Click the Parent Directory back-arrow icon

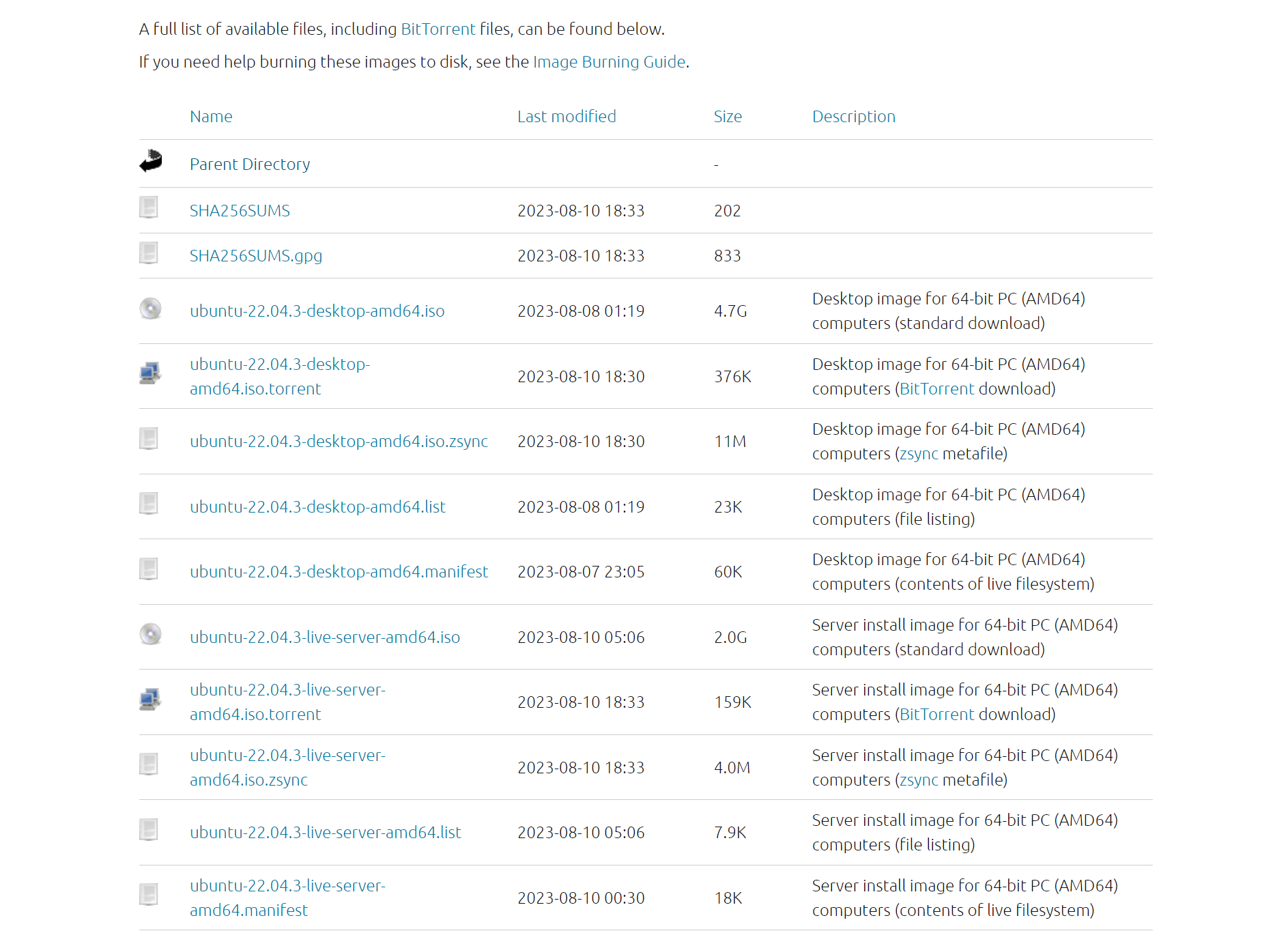151,161
